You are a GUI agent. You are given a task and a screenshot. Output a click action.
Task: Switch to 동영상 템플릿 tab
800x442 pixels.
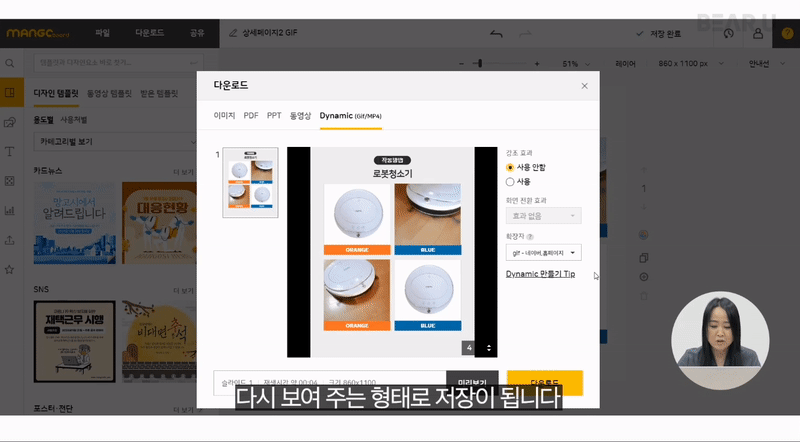(109, 93)
